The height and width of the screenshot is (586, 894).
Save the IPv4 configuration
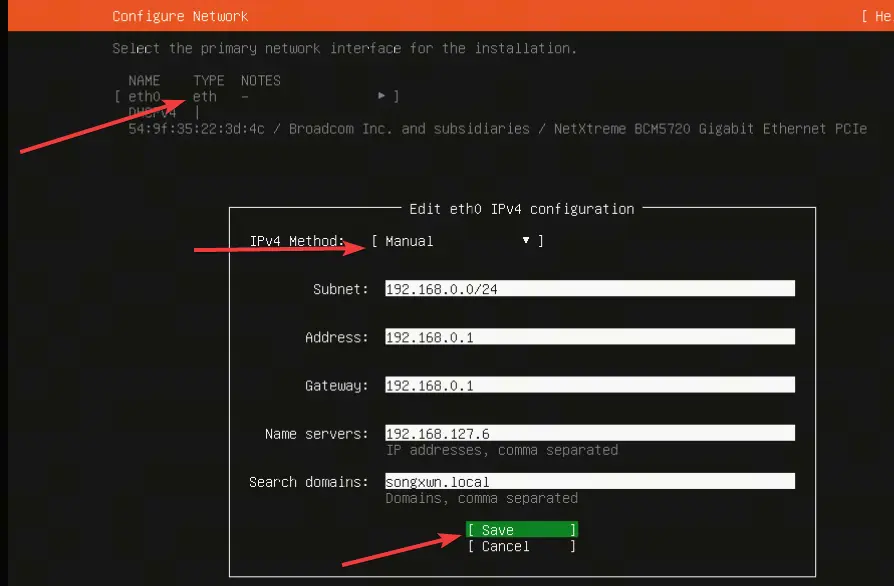[522, 530]
